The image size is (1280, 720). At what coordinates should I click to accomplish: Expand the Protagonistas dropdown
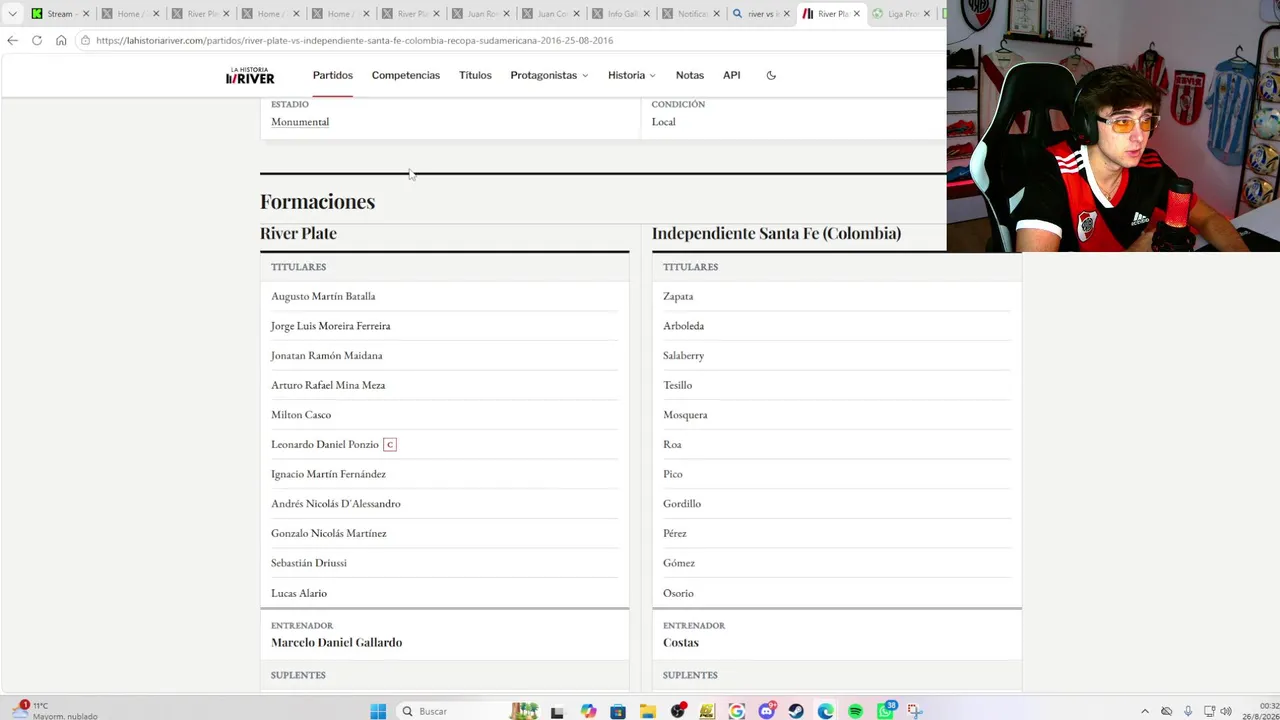click(549, 75)
